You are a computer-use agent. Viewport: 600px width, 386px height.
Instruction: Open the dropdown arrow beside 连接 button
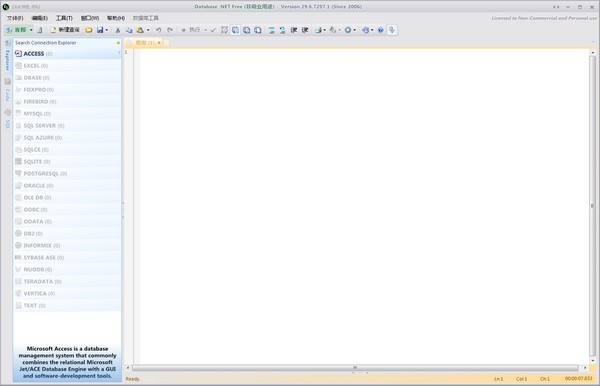pos(31,30)
